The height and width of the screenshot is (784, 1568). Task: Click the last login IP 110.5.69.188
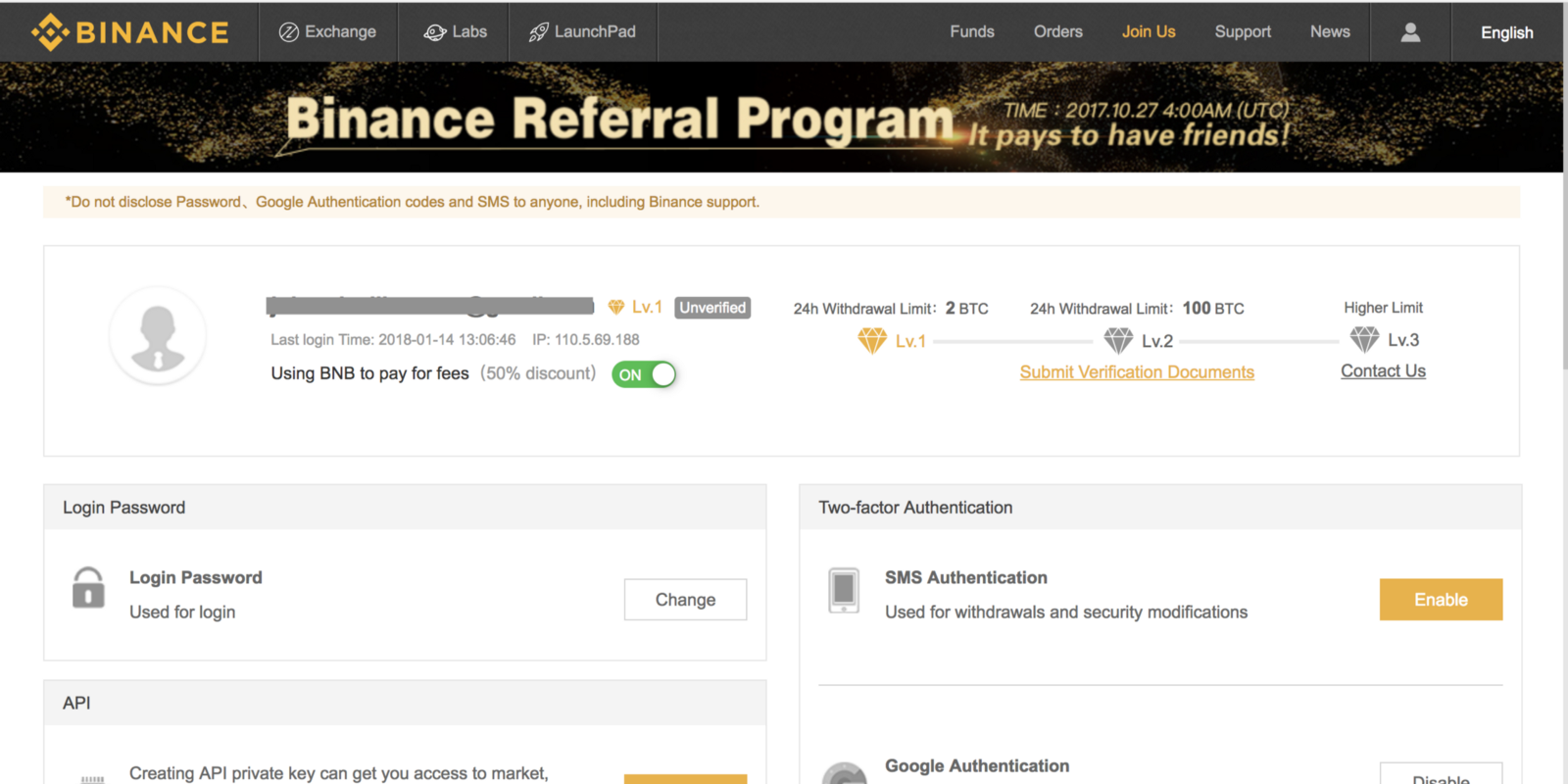tap(586, 340)
